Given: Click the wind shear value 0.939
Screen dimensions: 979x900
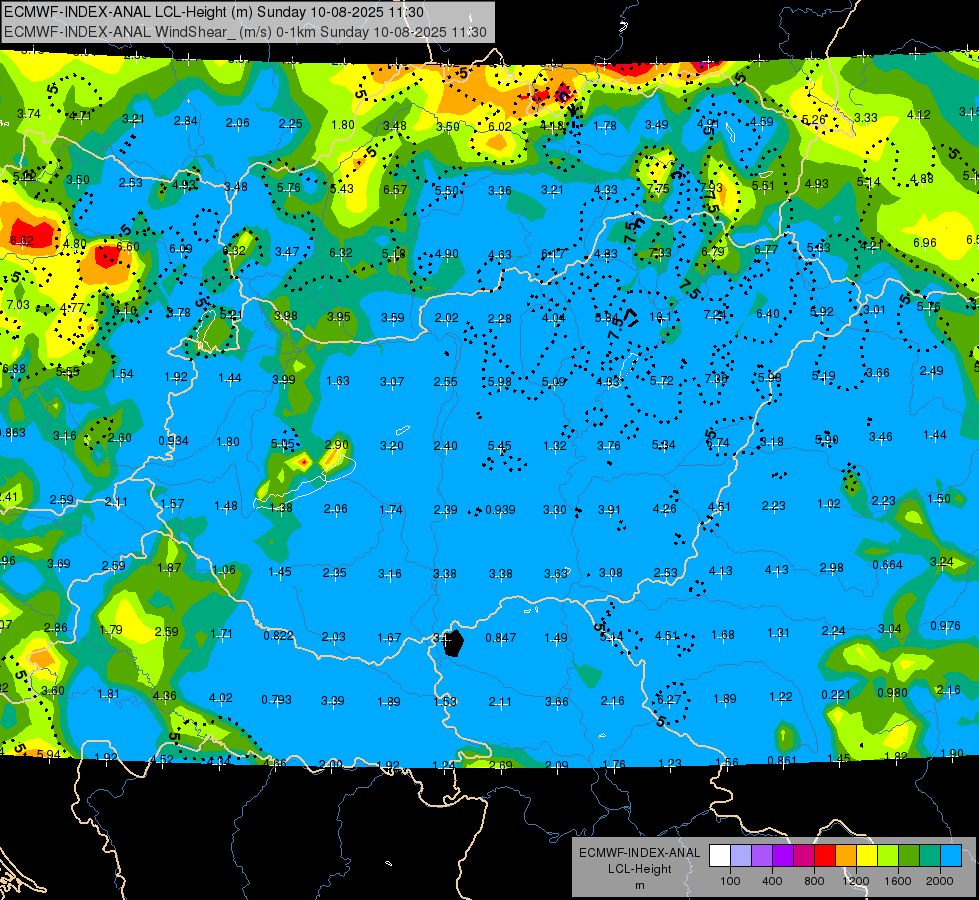Looking at the screenshot, I should click(500, 510).
